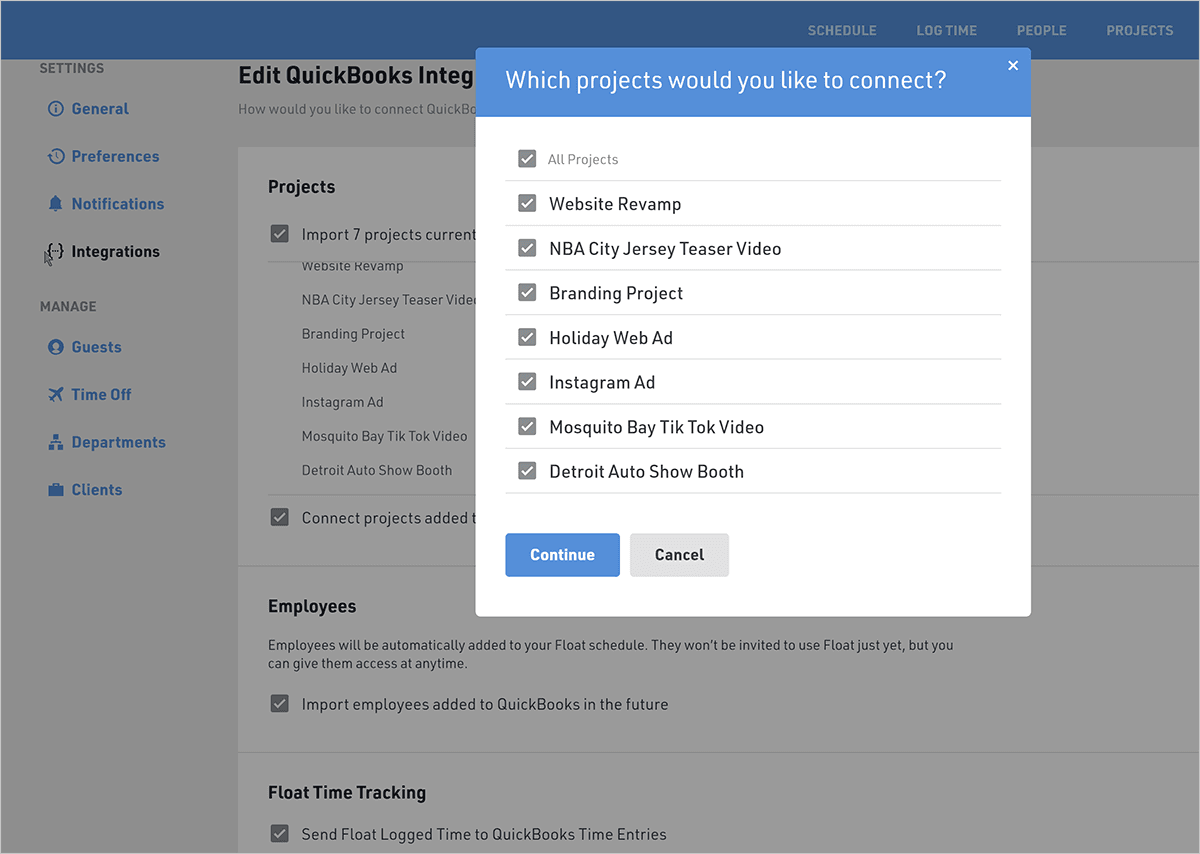Screen dimensions: 1200x854
Task: Select the Mosquito Bay Tik Tok Video row label
Action: click(656, 427)
